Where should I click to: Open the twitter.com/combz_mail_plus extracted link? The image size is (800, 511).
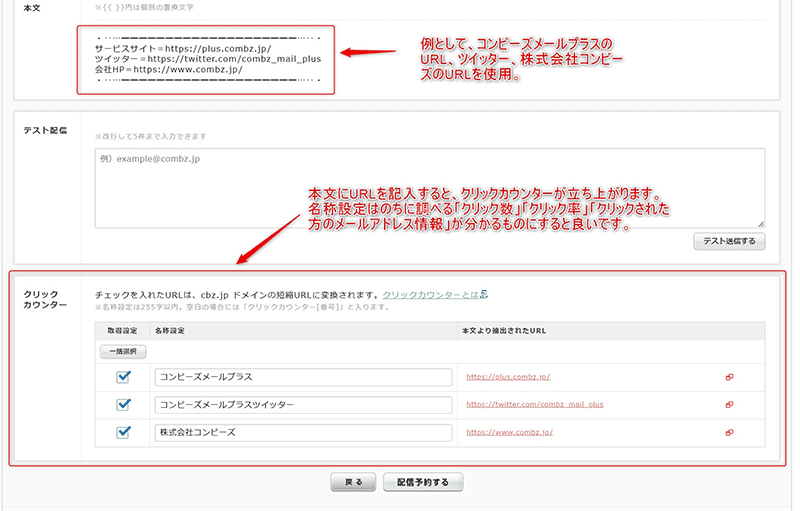coord(535,404)
